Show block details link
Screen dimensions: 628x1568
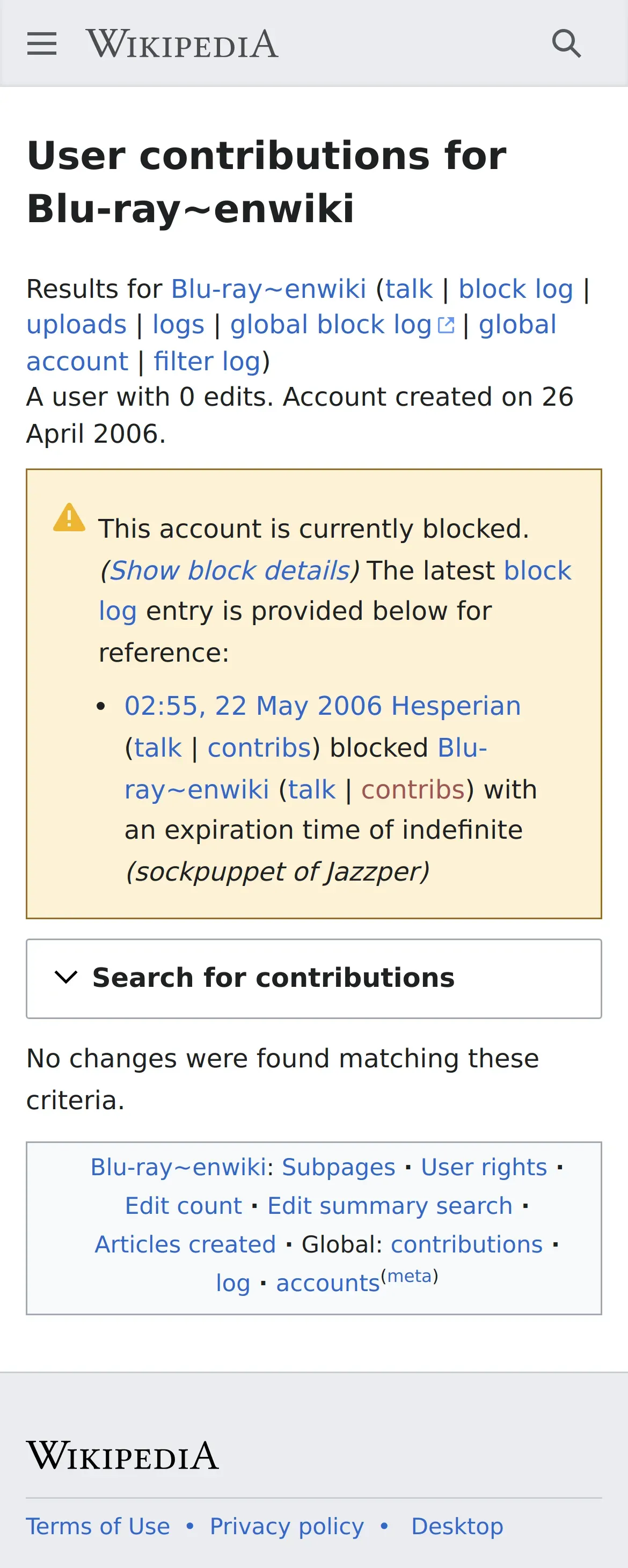point(230,570)
